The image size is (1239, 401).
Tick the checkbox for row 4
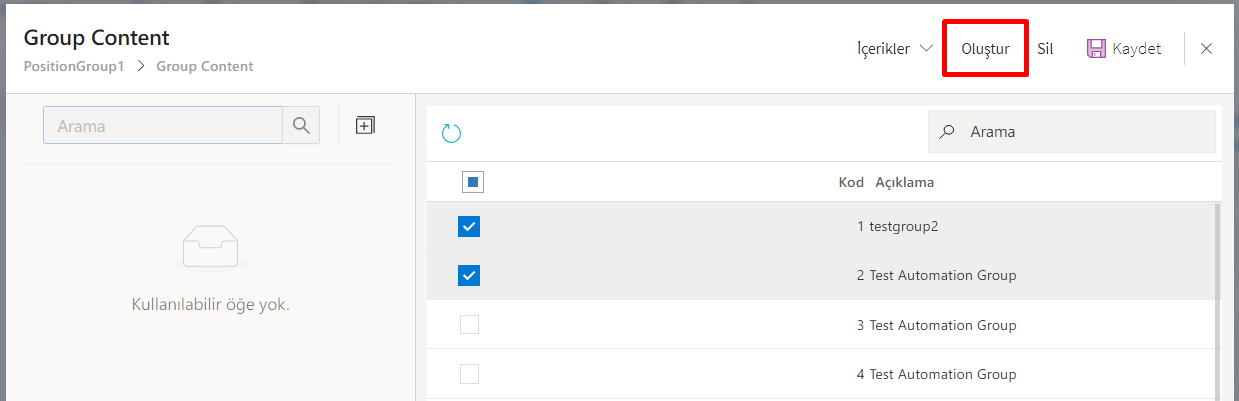tap(469, 374)
